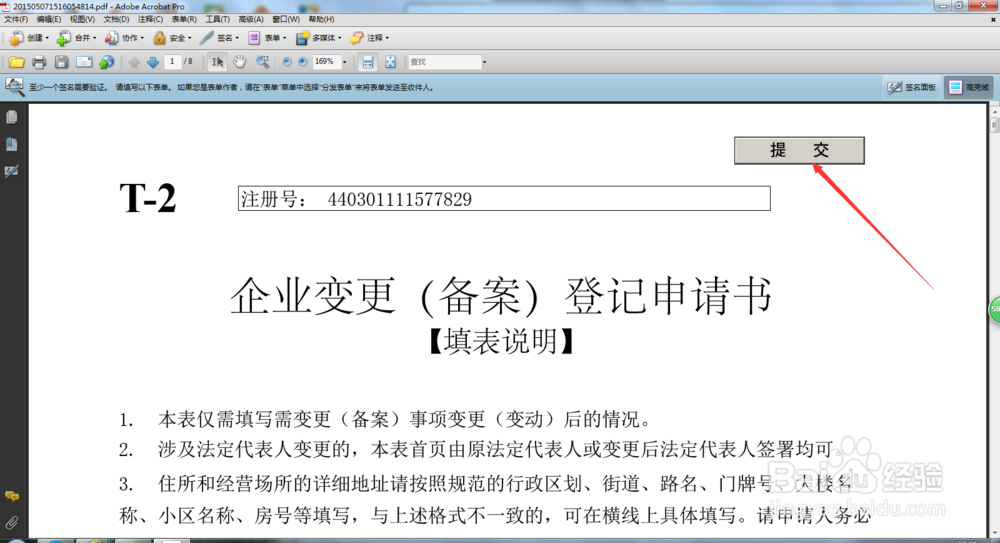
Task: Click the zoom out minus button
Action: (x=287, y=62)
